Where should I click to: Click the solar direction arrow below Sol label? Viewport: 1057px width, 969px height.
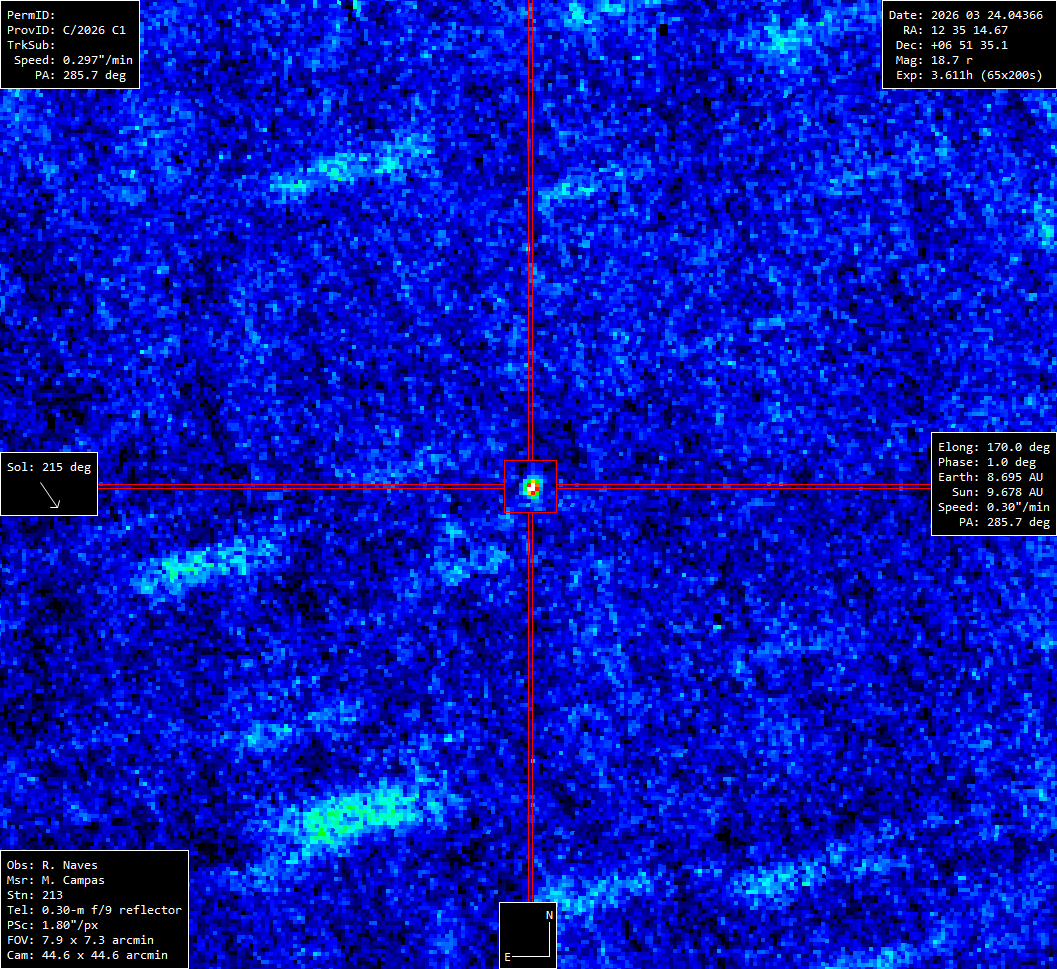coord(50,495)
